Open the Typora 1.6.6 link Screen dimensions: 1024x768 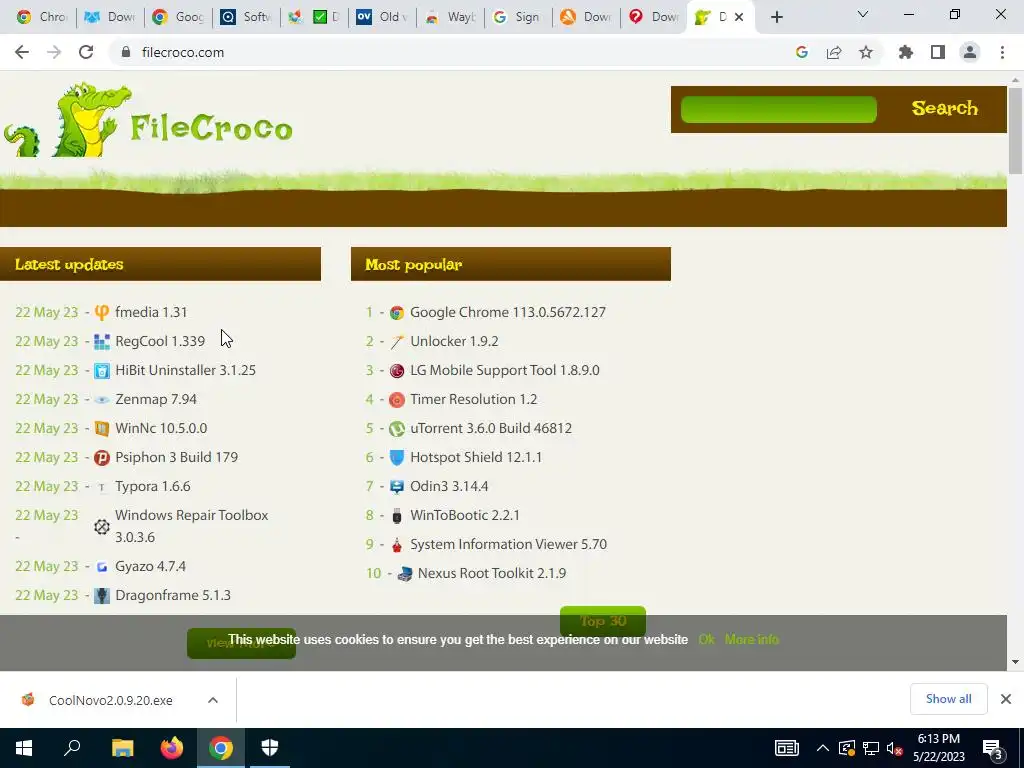tap(153, 487)
